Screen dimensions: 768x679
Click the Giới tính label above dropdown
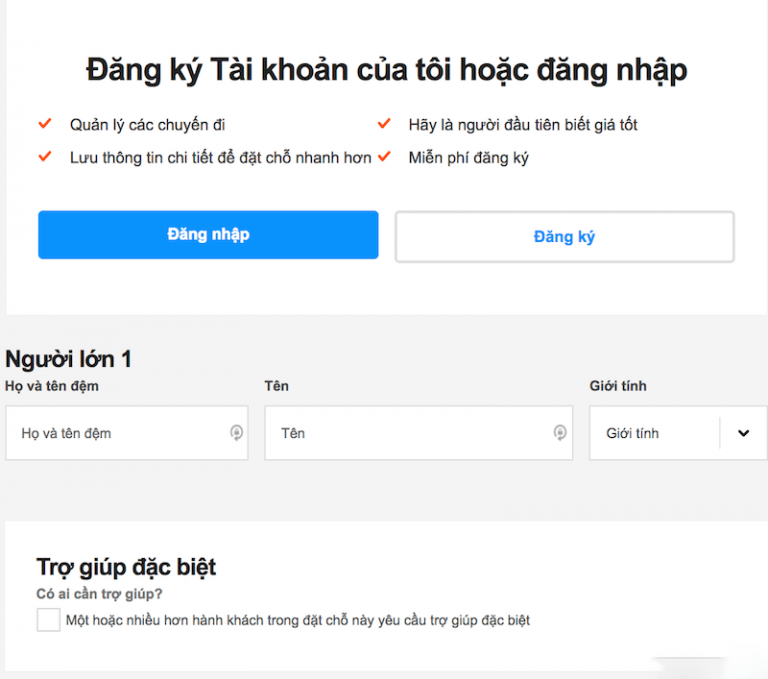point(618,386)
